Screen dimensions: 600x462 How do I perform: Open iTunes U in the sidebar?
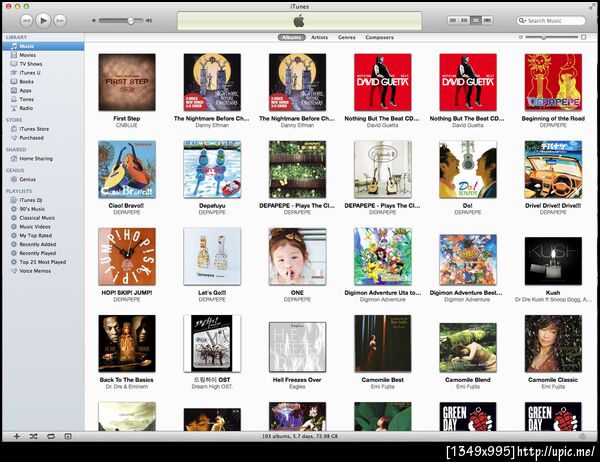[43, 73]
